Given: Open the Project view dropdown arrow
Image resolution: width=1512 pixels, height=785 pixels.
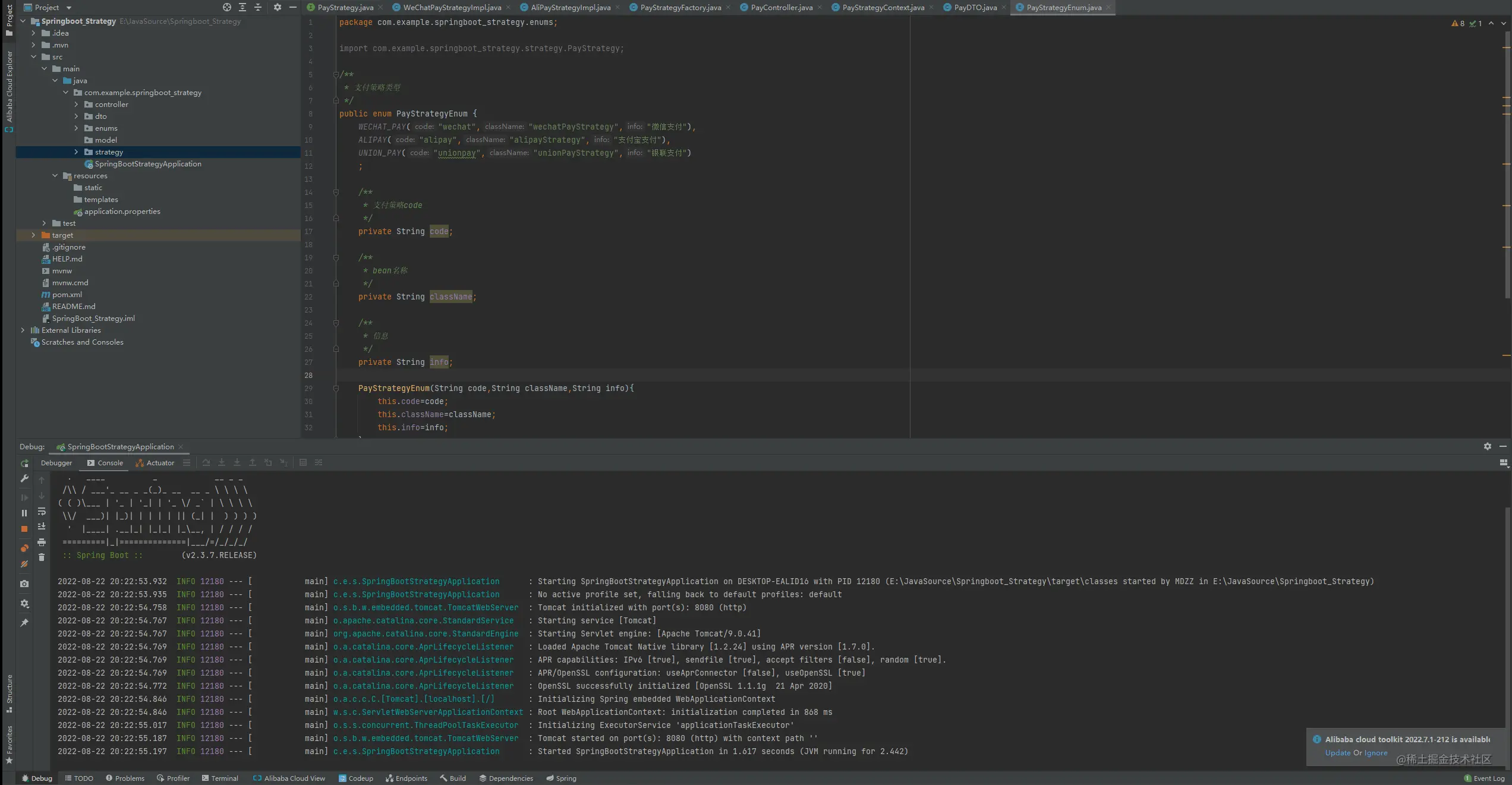Looking at the screenshot, I should coord(68,8).
